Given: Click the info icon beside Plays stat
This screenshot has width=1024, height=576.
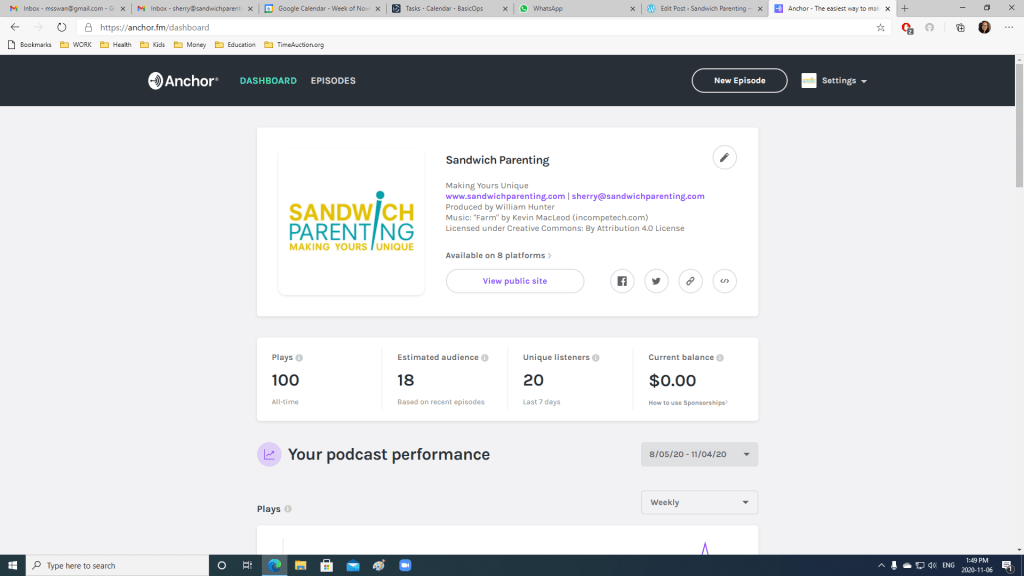Looking at the screenshot, I should coord(299,357).
